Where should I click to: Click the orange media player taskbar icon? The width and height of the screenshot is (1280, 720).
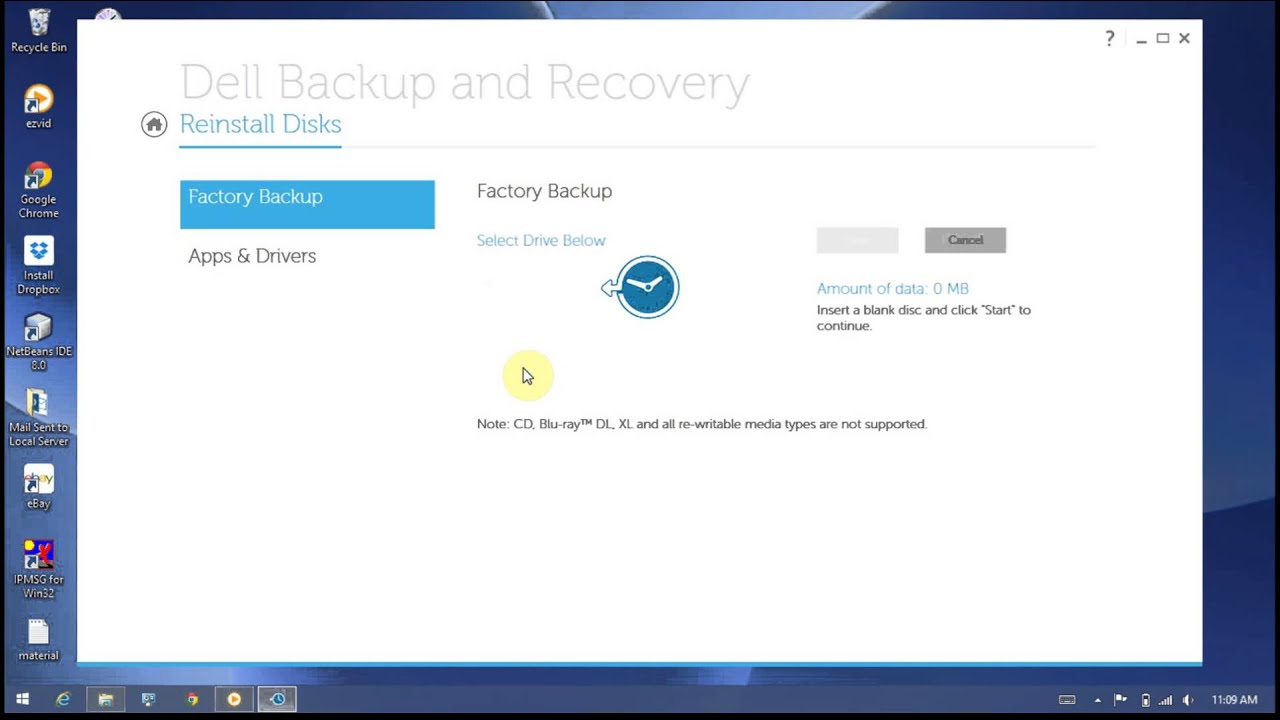234,699
